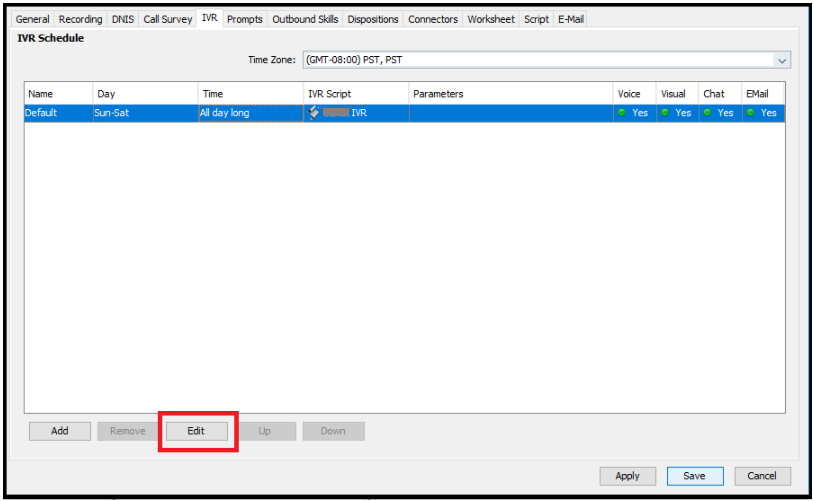This screenshot has height=501, width=813.
Task: Select the Default schedule name cell
Action: [59, 113]
